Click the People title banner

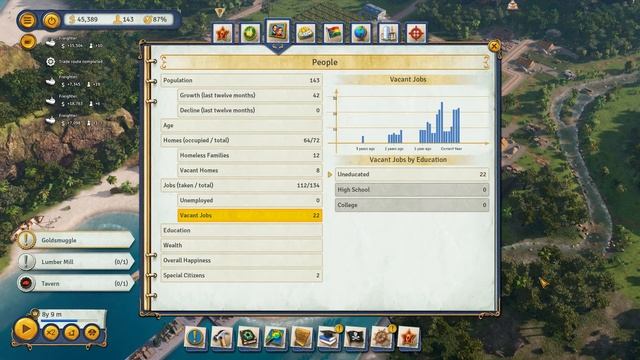(x=324, y=62)
